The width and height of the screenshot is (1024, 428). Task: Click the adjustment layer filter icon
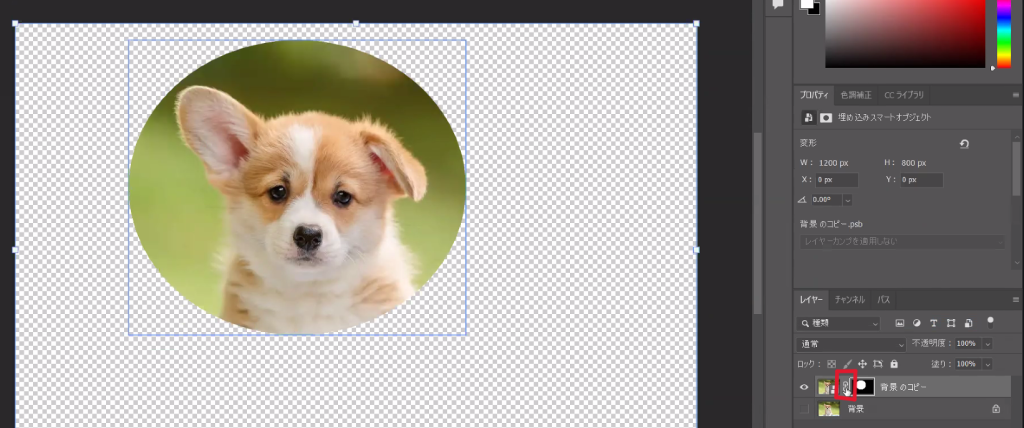(x=917, y=324)
